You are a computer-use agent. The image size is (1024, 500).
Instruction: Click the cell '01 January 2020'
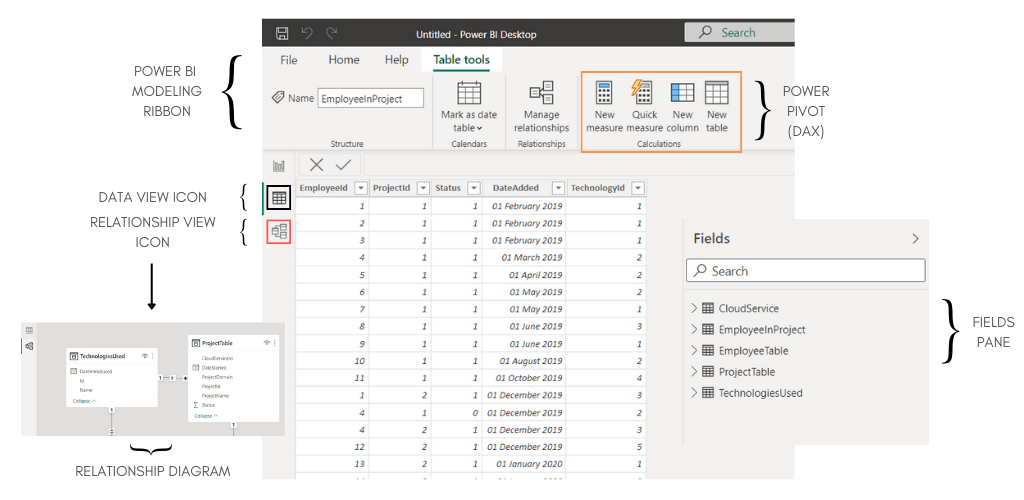[x=524, y=464]
